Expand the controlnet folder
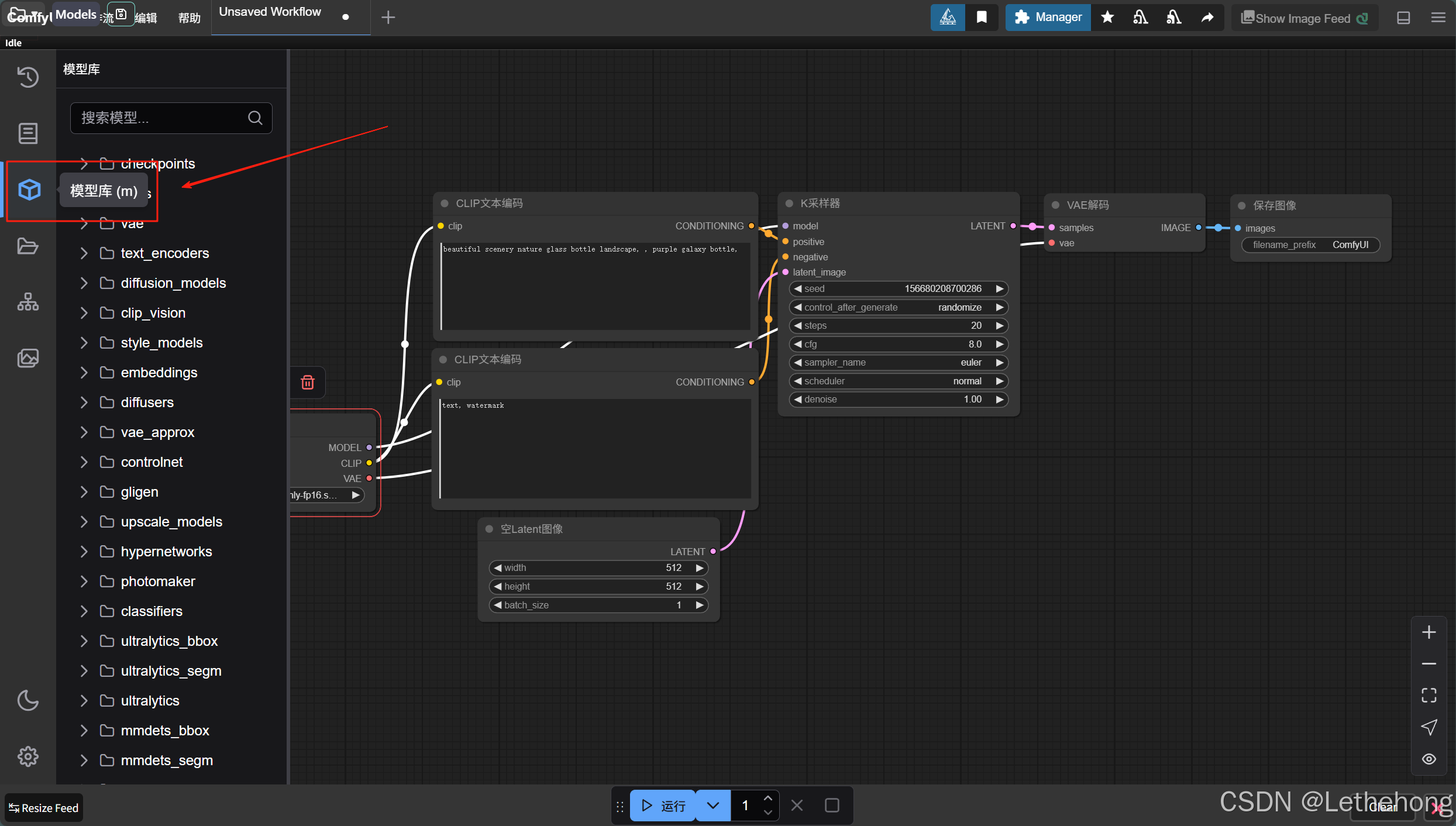1456x826 pixels. [x=84, y=462]
